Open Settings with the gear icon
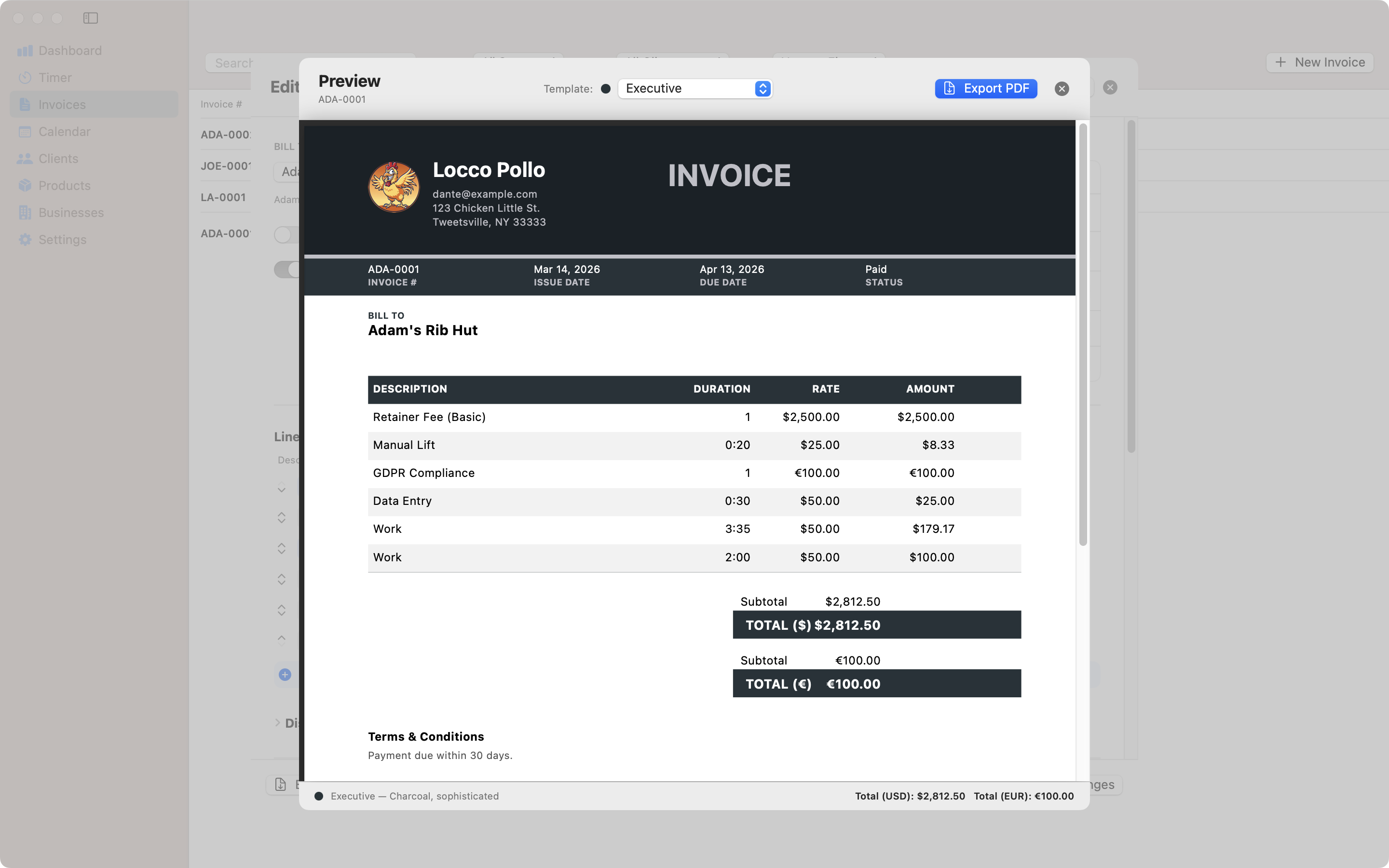Screen dimensions: 1389x868 click(x=25, y=239)
